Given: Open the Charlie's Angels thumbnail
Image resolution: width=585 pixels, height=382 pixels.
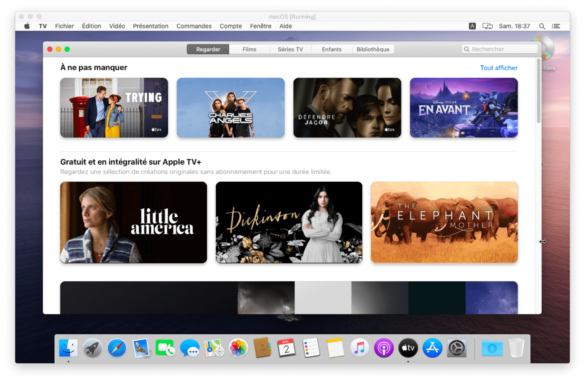Looking at the screenshot, I should 231,107.
